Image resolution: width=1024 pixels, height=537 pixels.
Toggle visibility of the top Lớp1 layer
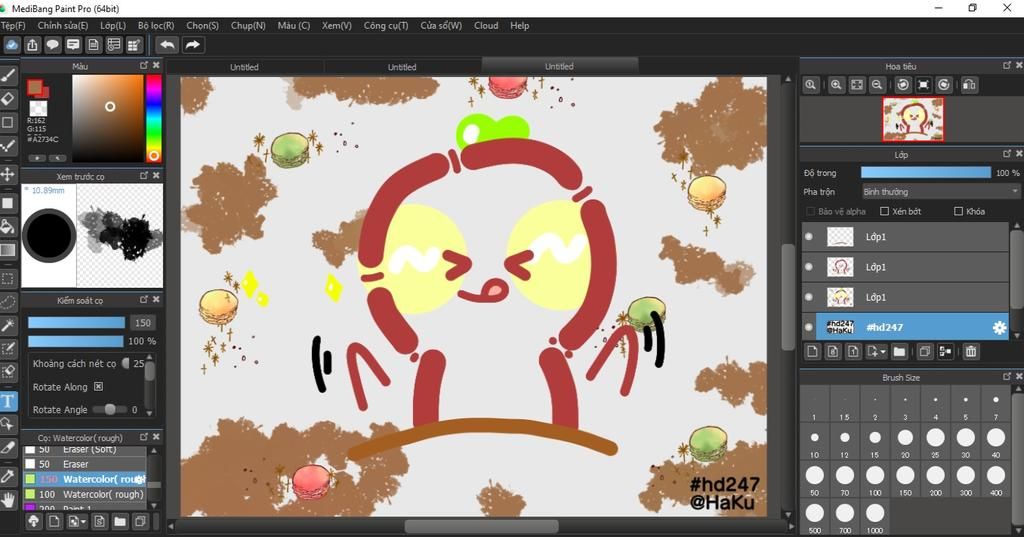(809, 236)
